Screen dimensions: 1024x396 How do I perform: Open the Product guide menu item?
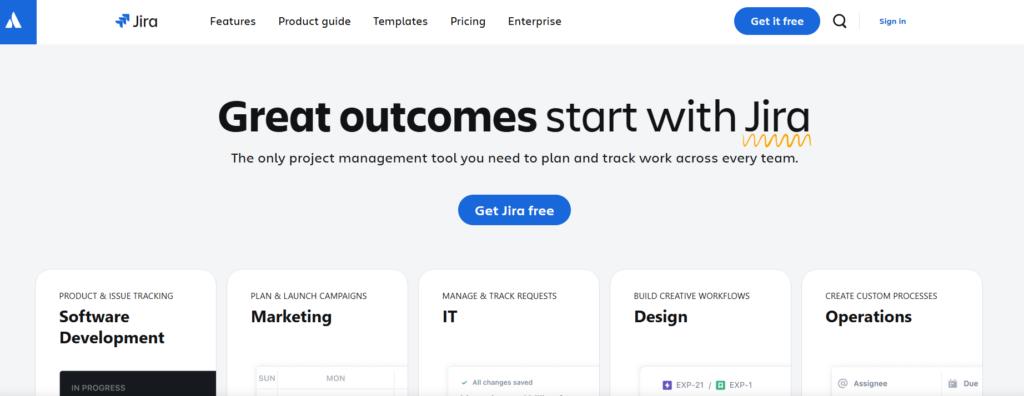pos(314,21)
